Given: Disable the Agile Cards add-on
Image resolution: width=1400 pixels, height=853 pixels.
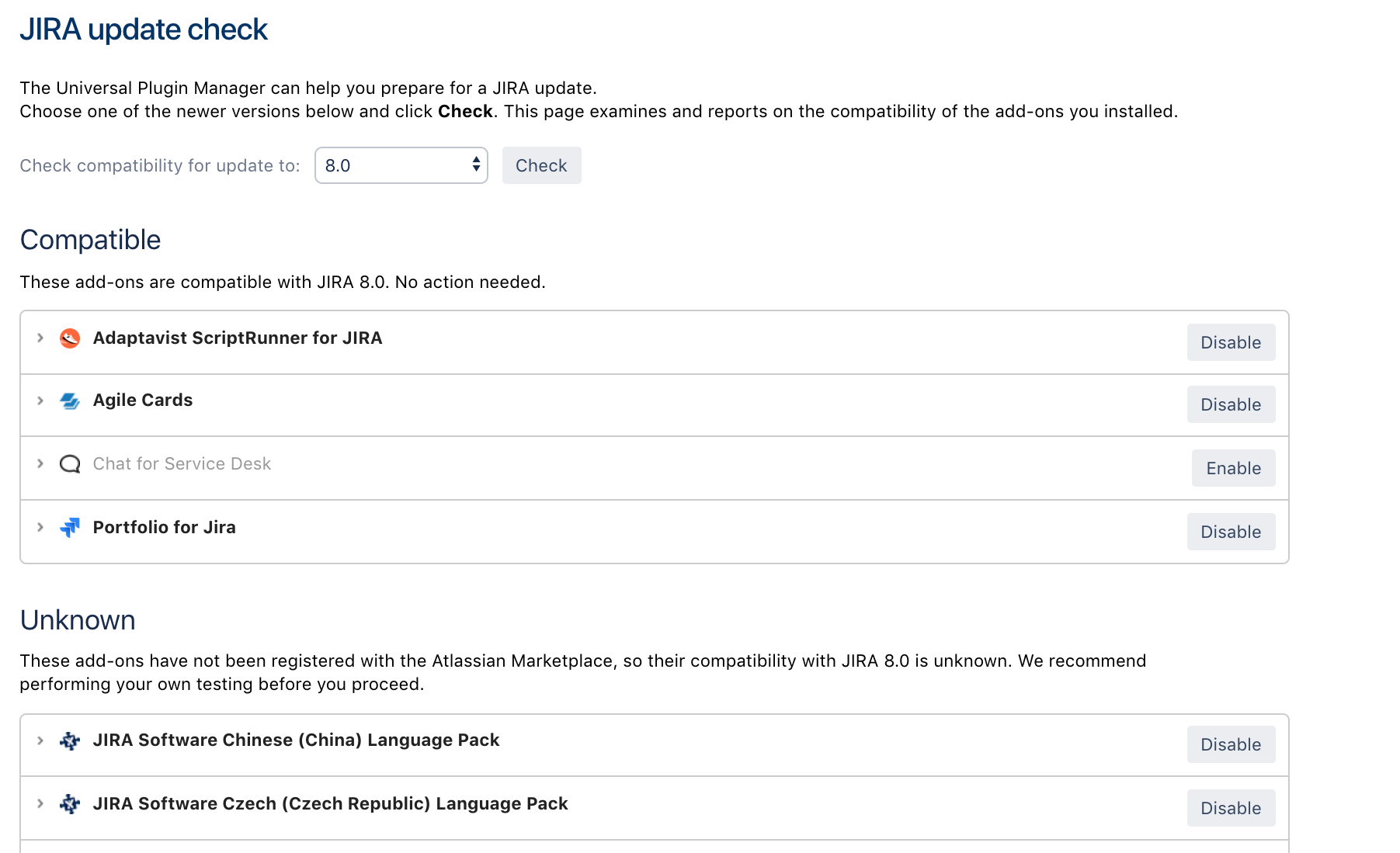Looking at the screenshot, I should click(x=1231, y=404).
